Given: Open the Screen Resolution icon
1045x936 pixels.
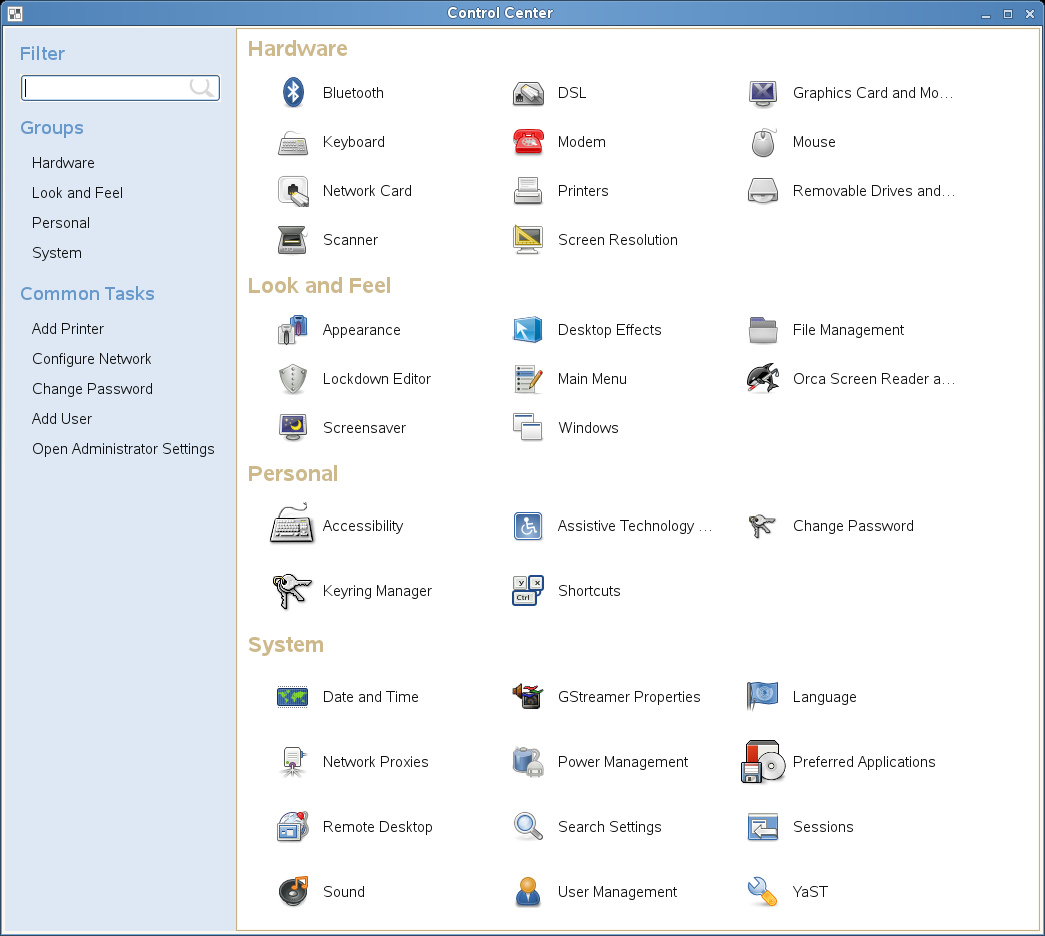Looking at the screenshot, I should [528, 240].
